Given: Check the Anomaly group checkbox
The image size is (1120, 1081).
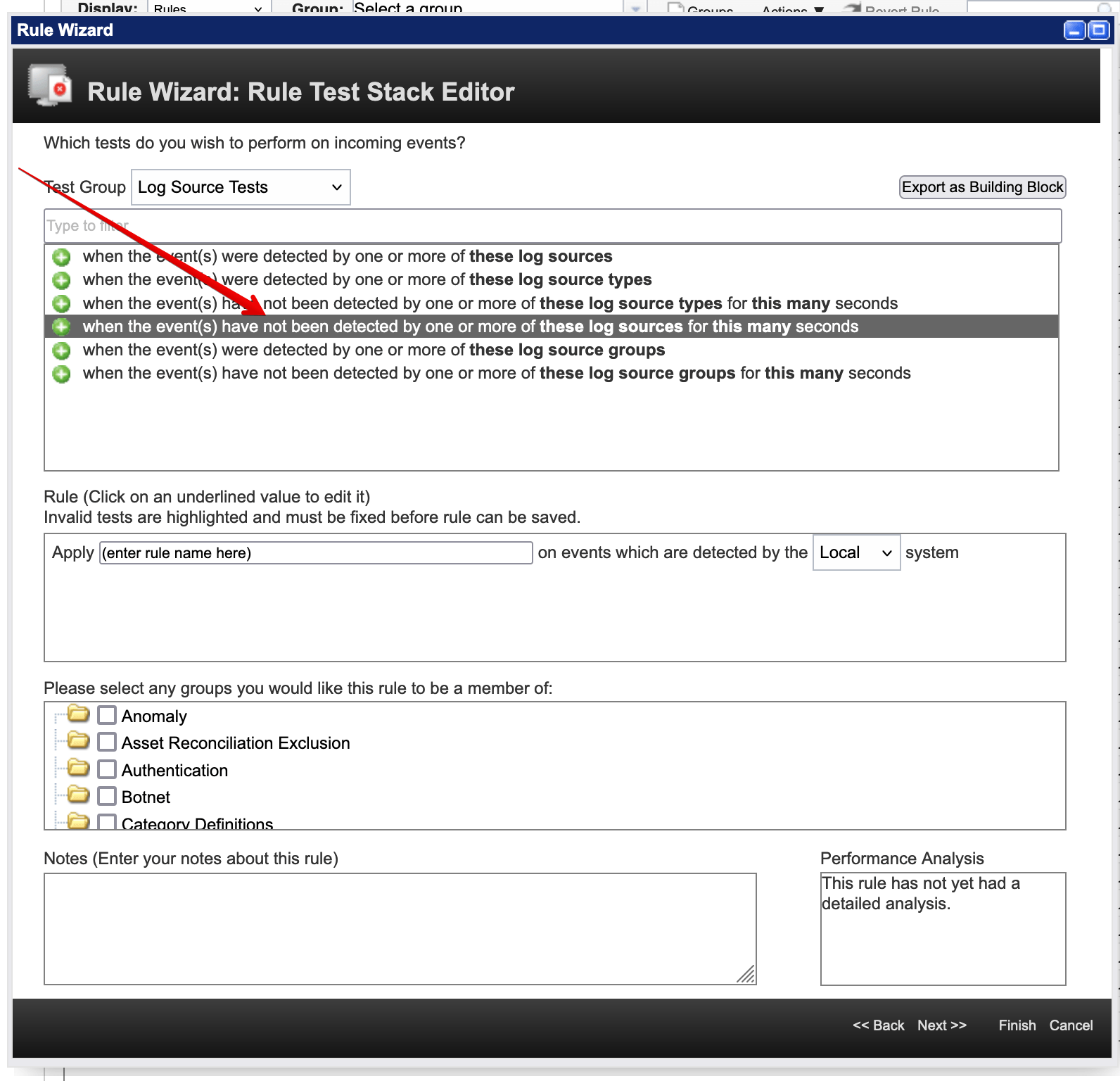Looking at the screenshot, I should pos(107,715).
